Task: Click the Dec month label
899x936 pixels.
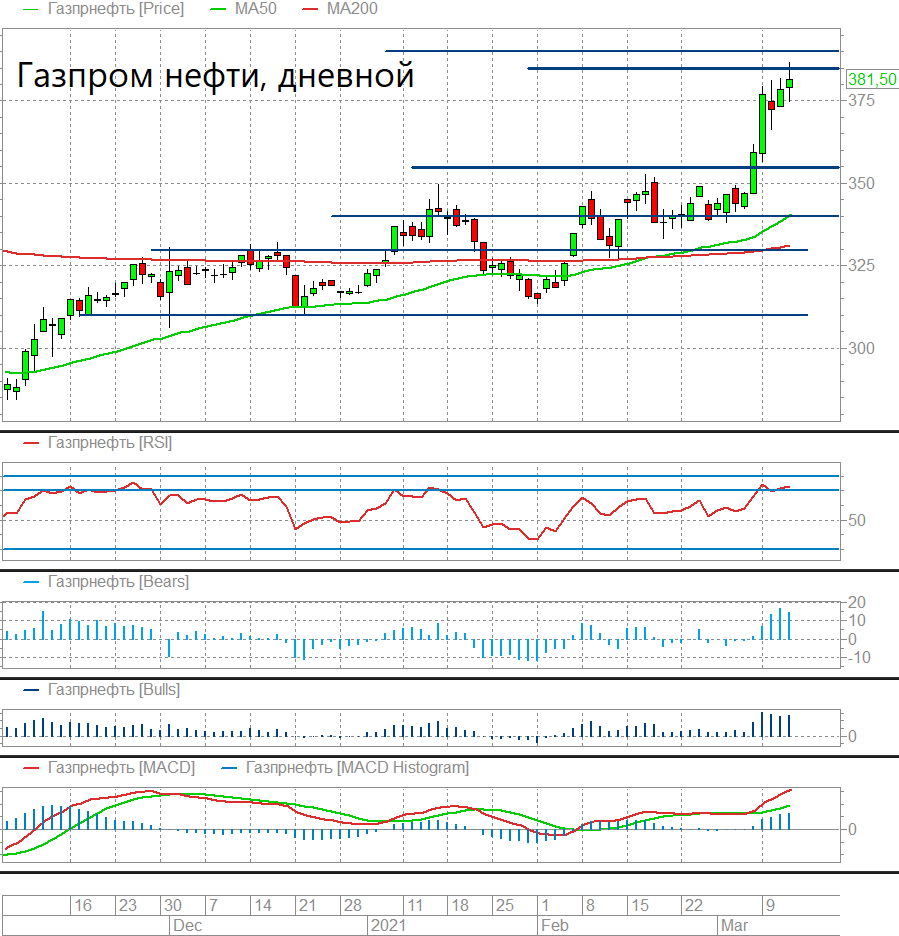Action: coord(187,925)
